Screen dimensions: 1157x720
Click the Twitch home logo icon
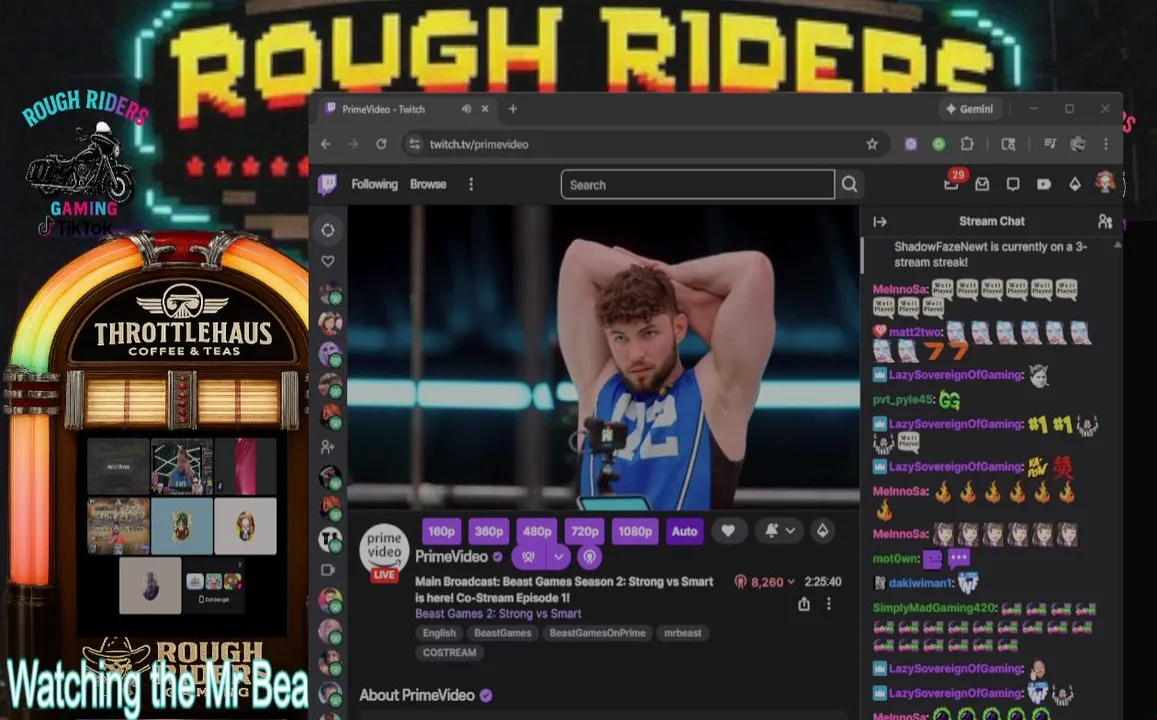[x=327, y=184]
